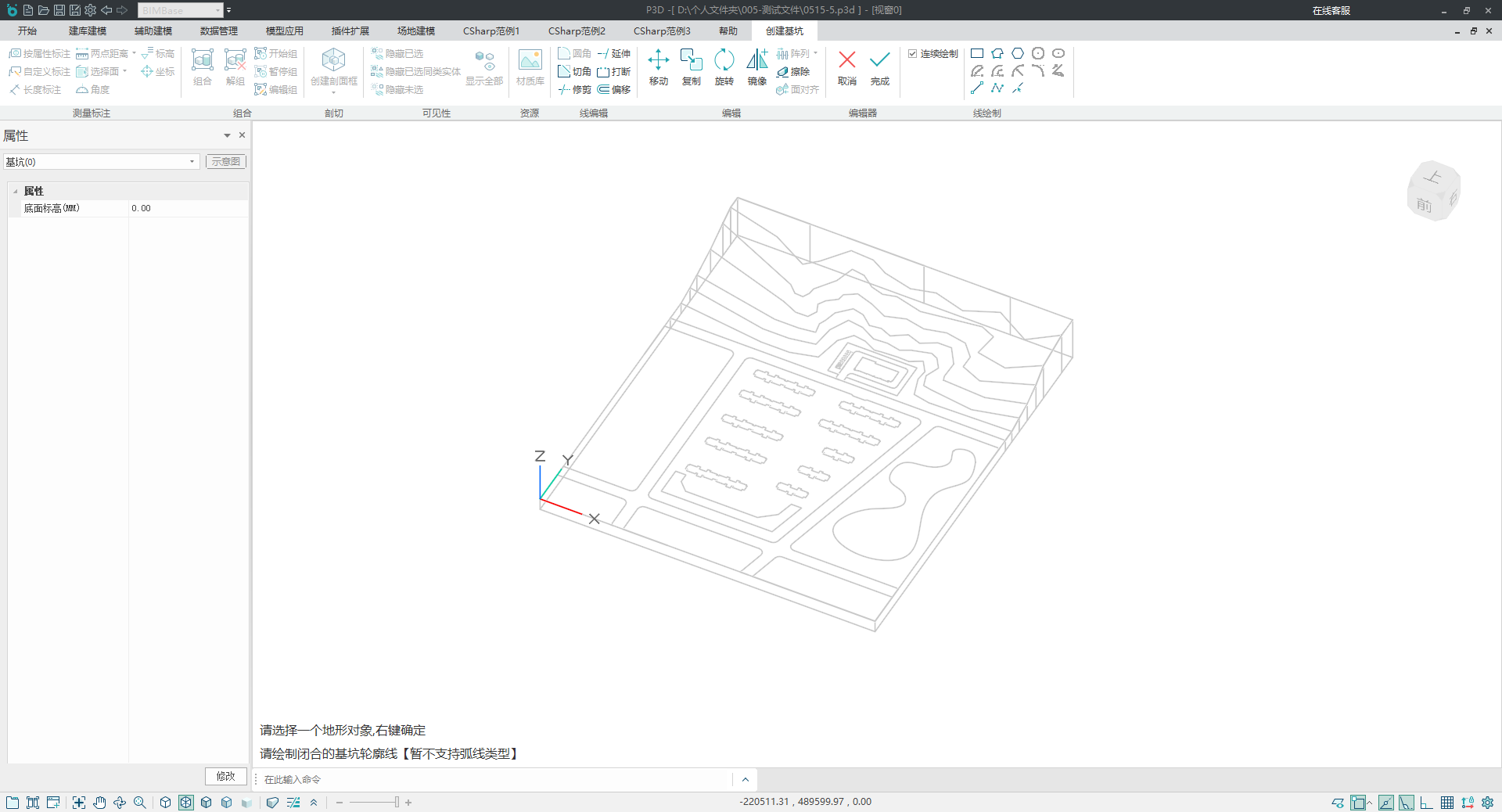Select the rectangle drawing tool

click(977, 53)
